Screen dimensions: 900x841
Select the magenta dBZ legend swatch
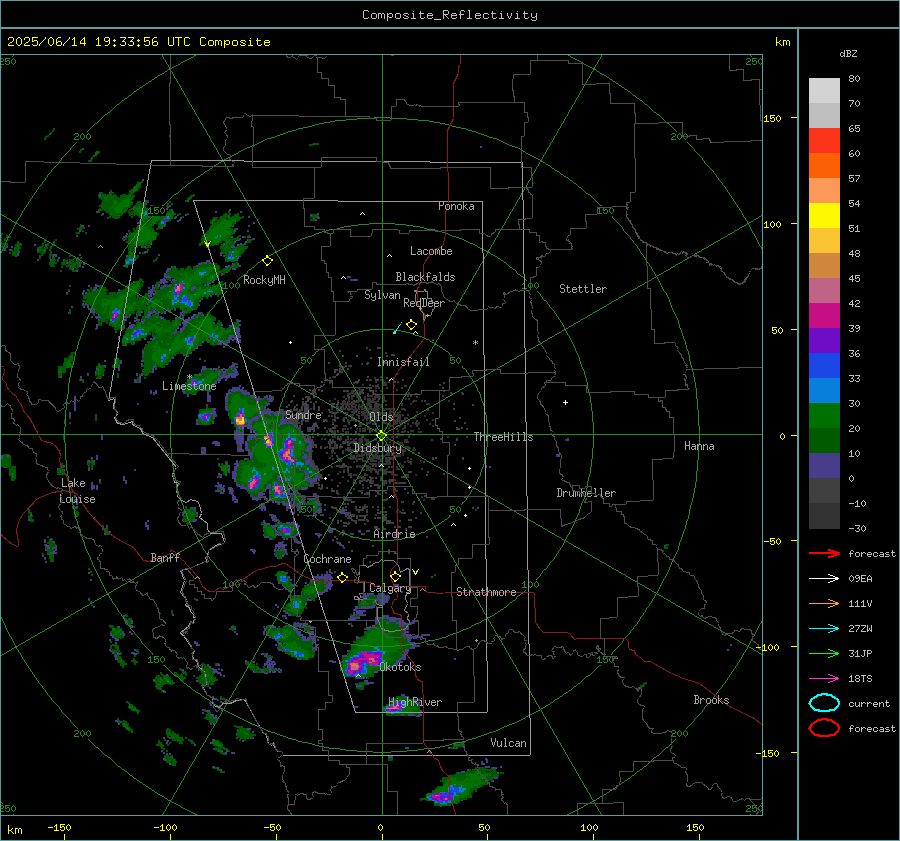pos(824,316)
